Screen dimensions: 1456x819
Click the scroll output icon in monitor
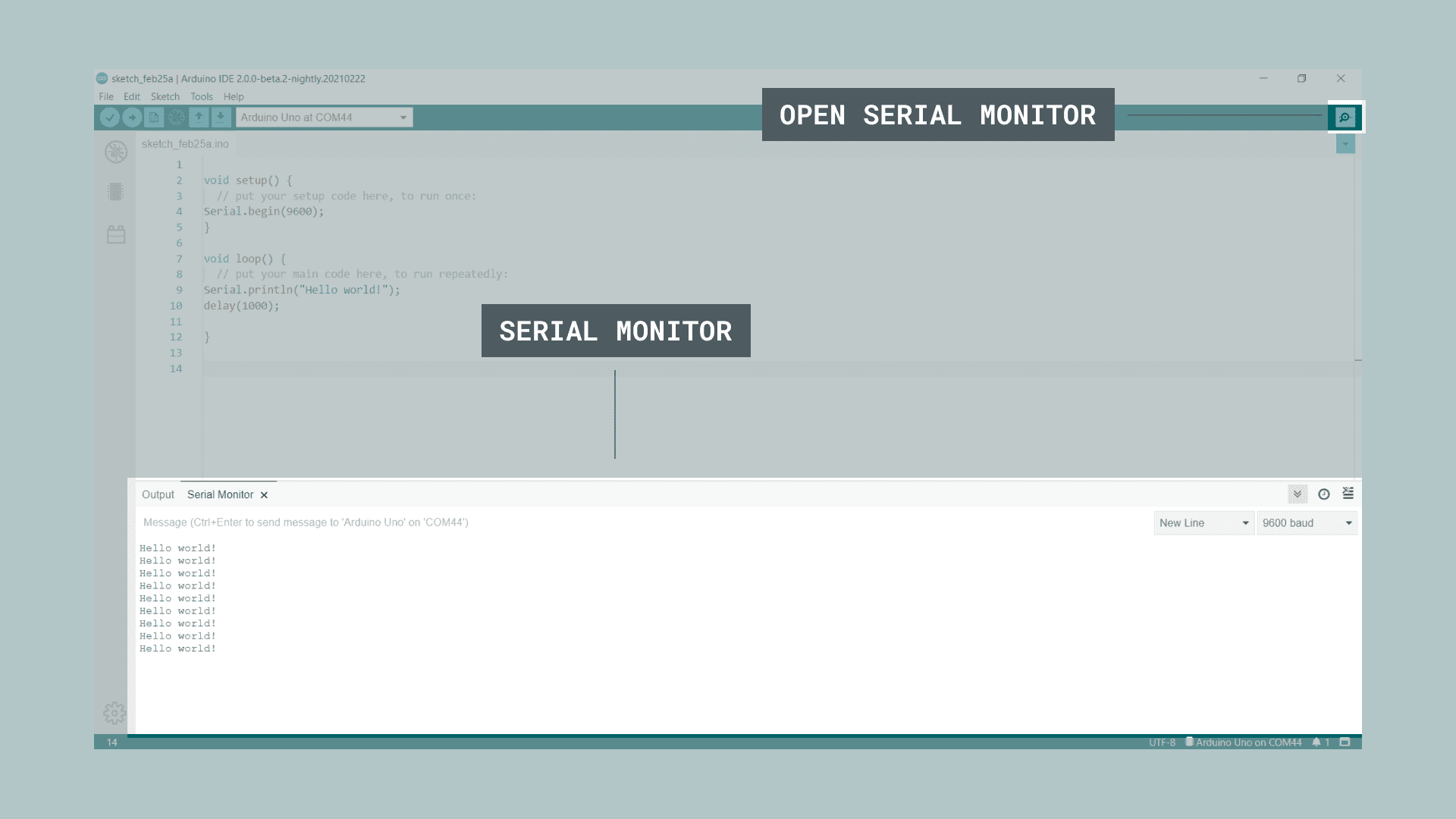1298,494
